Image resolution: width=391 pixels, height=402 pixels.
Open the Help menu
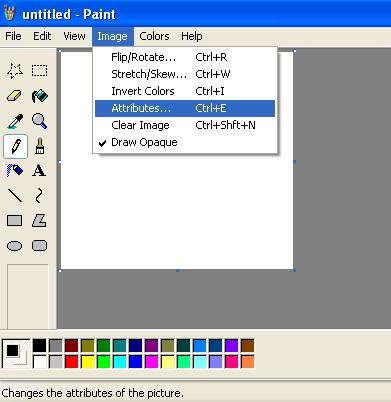coord(192,36)
